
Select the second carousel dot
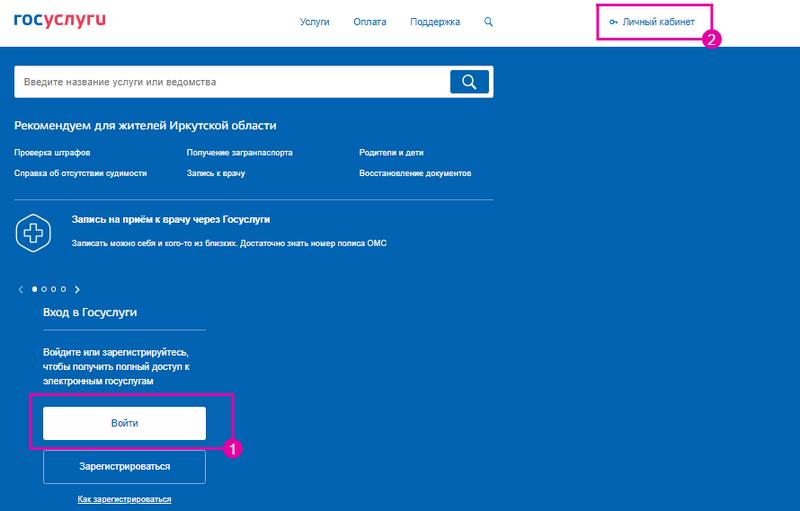44,289
